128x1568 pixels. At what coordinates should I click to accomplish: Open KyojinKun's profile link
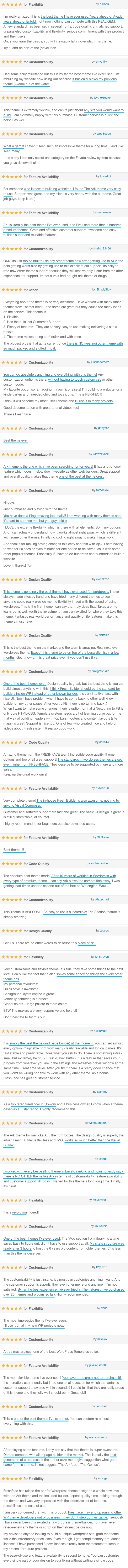tap(102, 788)
